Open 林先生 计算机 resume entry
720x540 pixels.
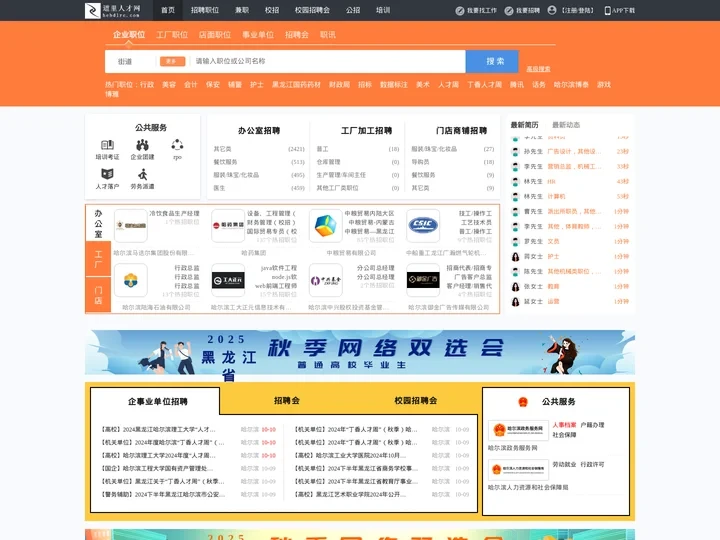570,197
